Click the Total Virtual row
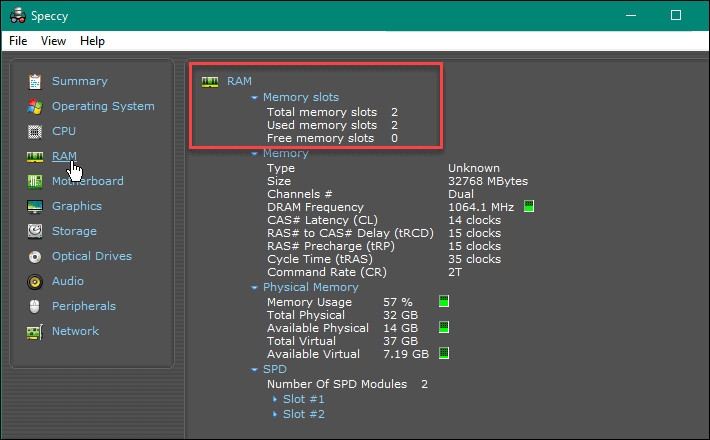This screenshot has height=440, width=710. 342,341
